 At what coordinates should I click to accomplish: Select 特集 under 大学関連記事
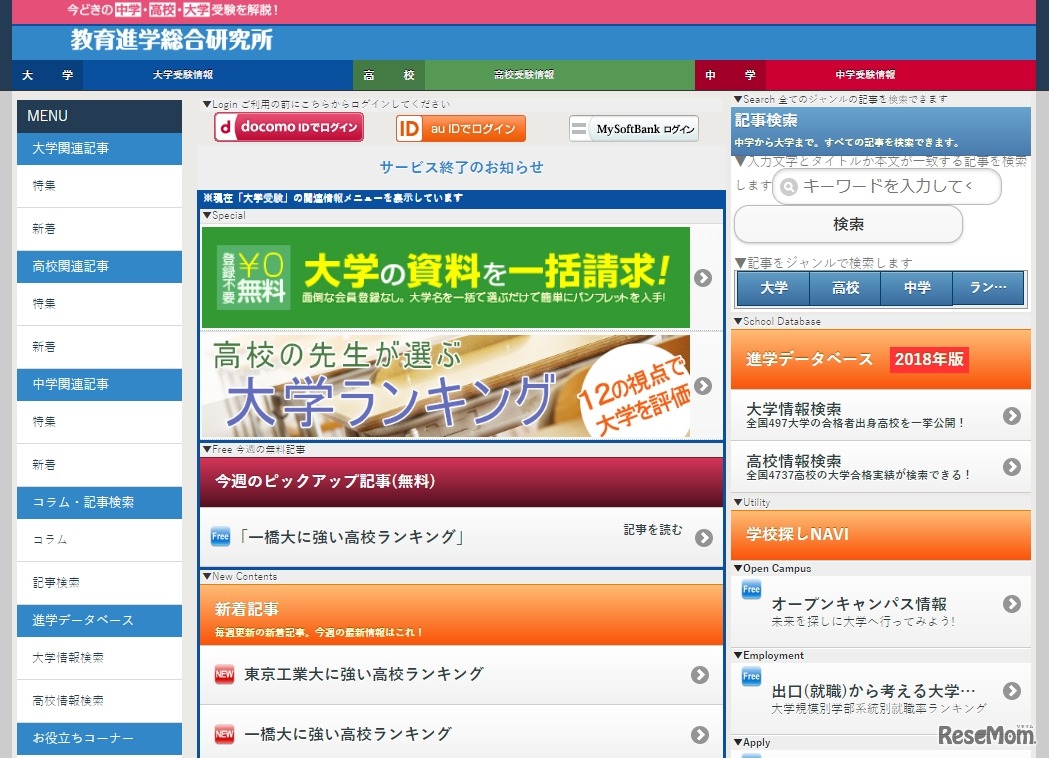99,186
